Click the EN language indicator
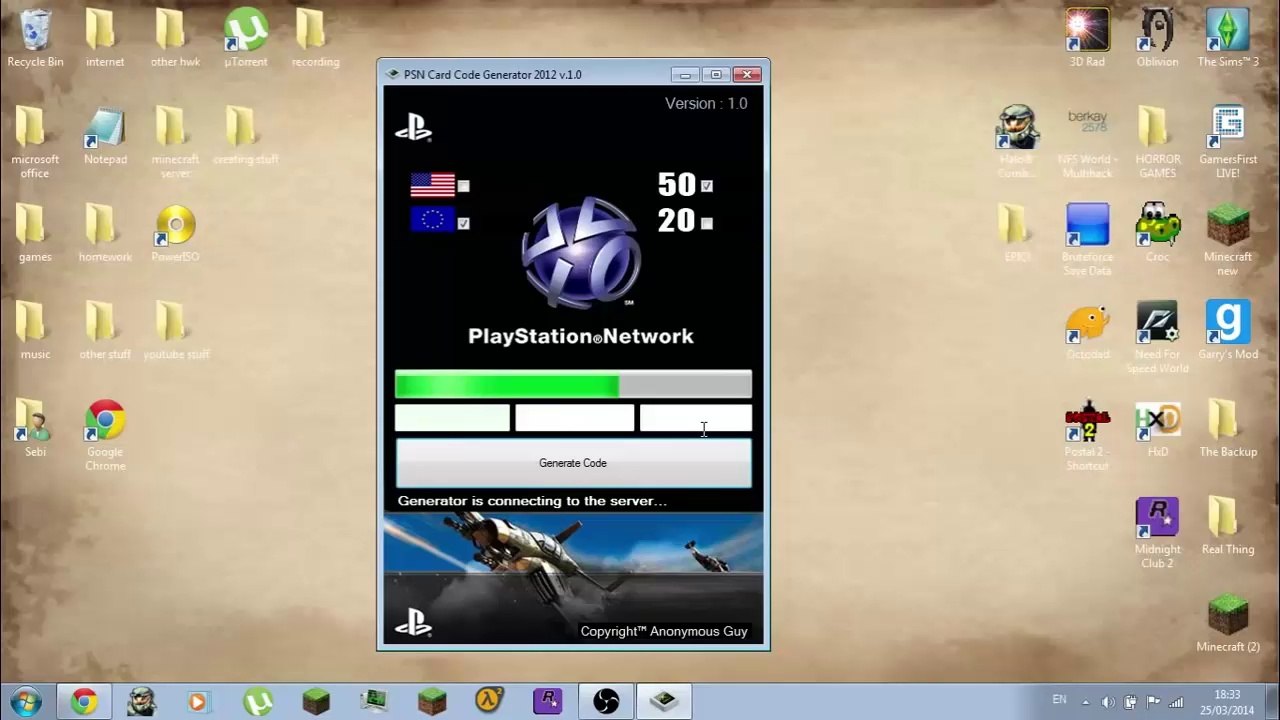 1060,700
